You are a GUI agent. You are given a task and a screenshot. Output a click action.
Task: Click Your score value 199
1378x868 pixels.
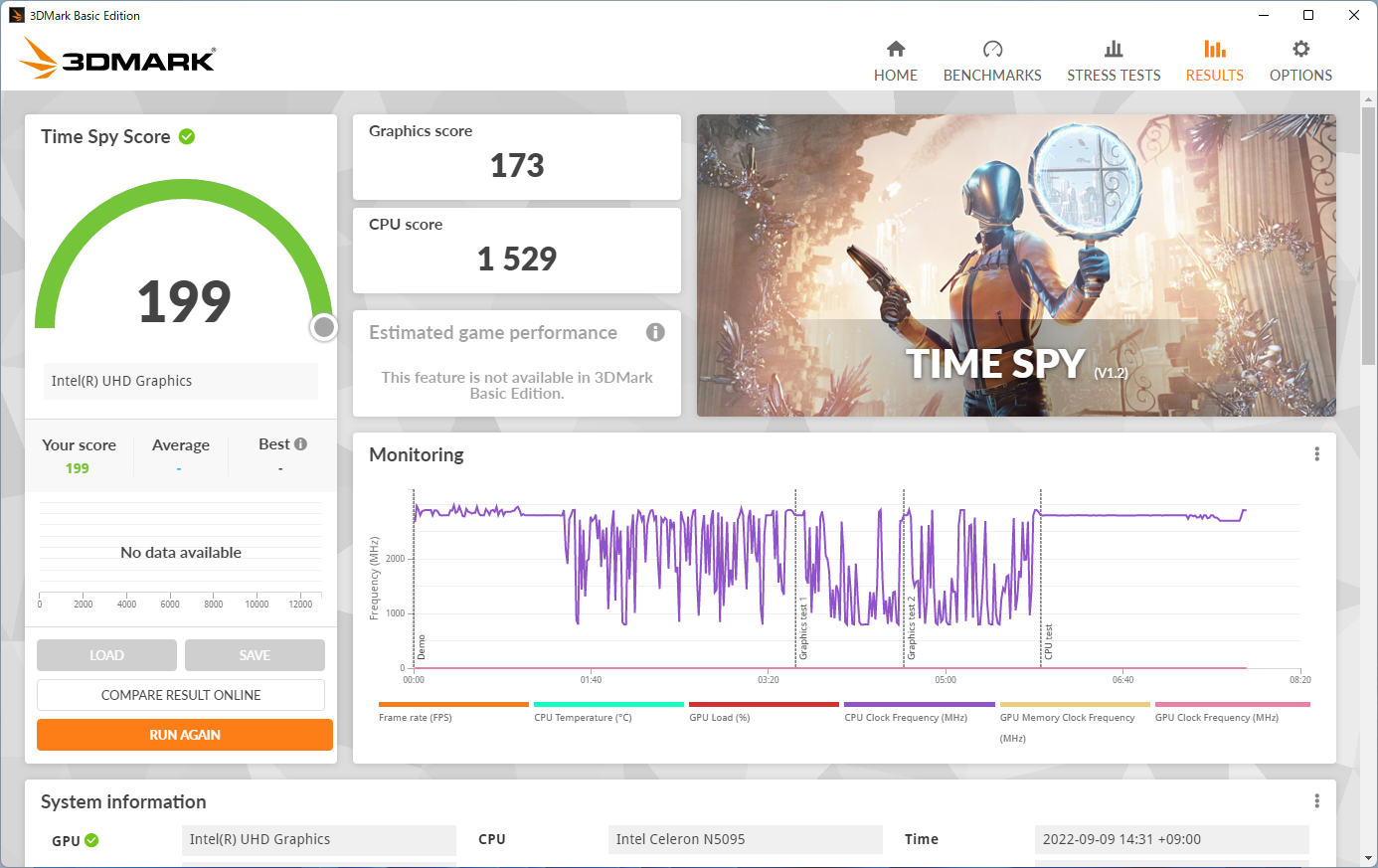coord(78,468)
